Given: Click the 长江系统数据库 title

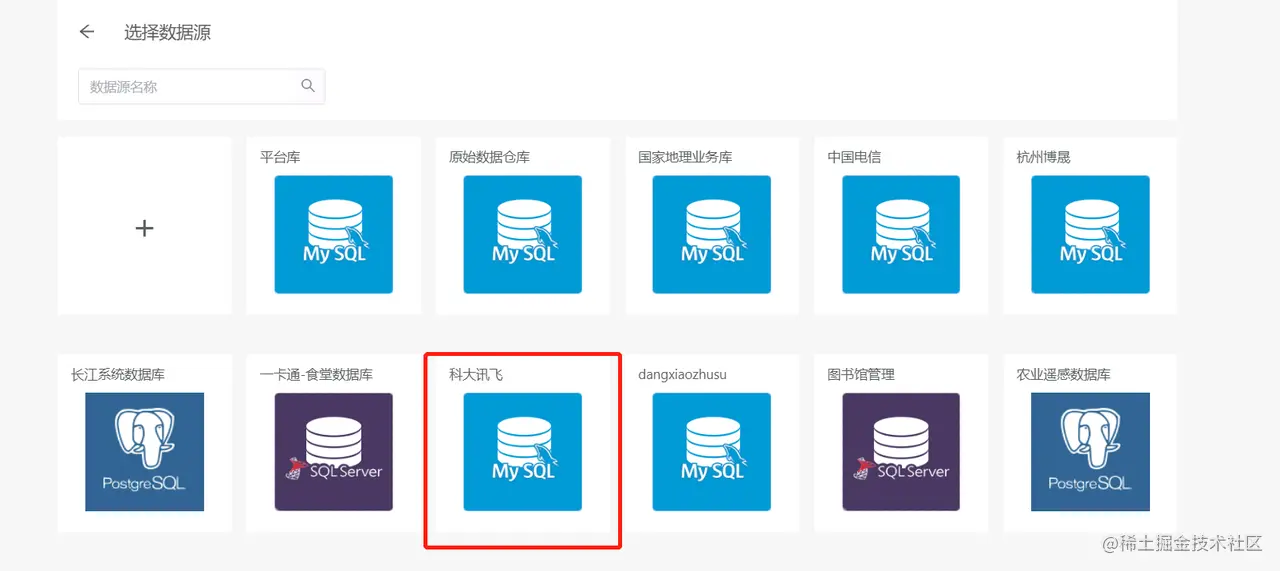Looking at the screenshot, I should pyautogui.click(x=118, y=375).
